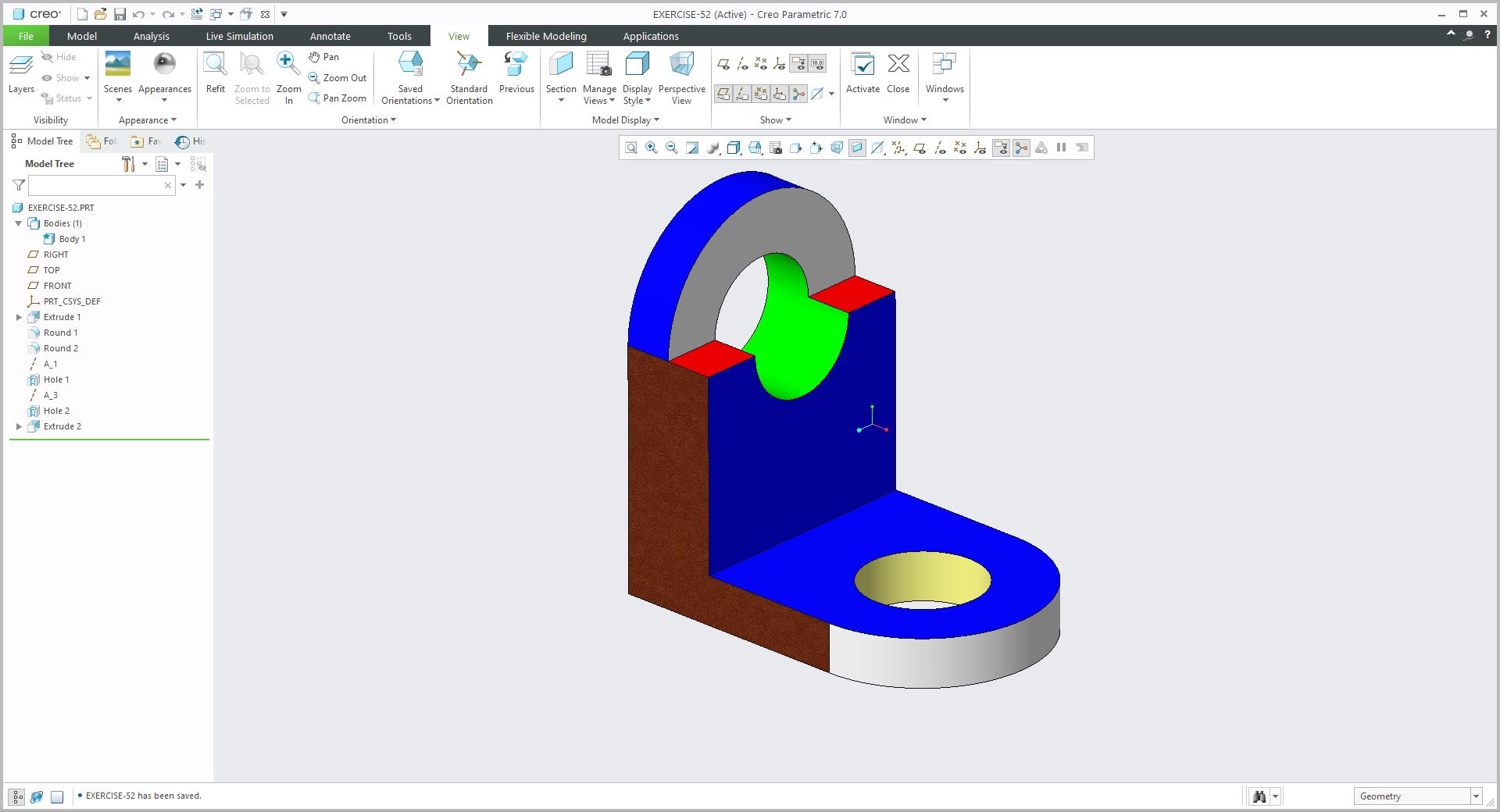Toggle annotation display in graphics toolbar

click(1002, 148)
